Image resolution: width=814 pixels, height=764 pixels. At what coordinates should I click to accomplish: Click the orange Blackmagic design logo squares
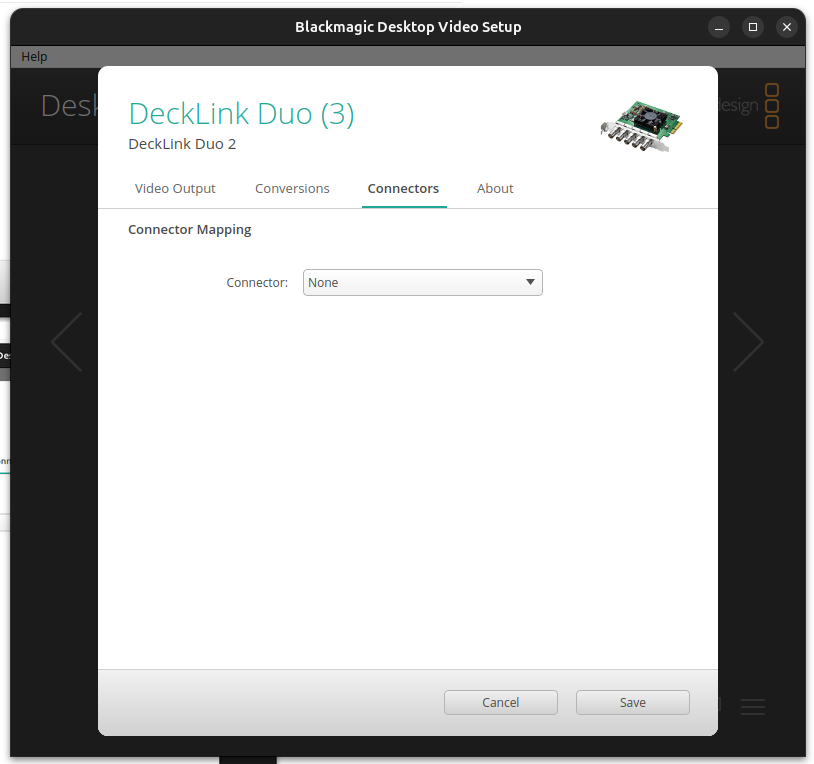click(x=771, y=106)
